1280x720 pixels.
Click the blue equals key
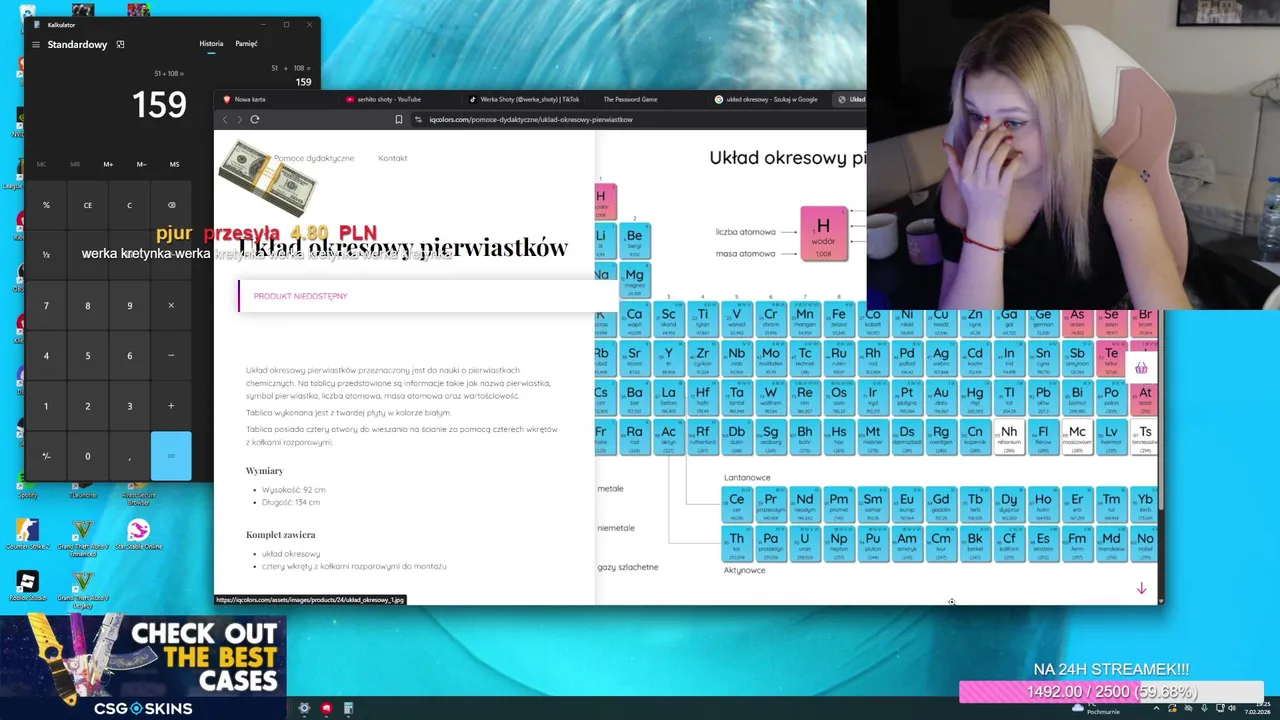[171, 456]
